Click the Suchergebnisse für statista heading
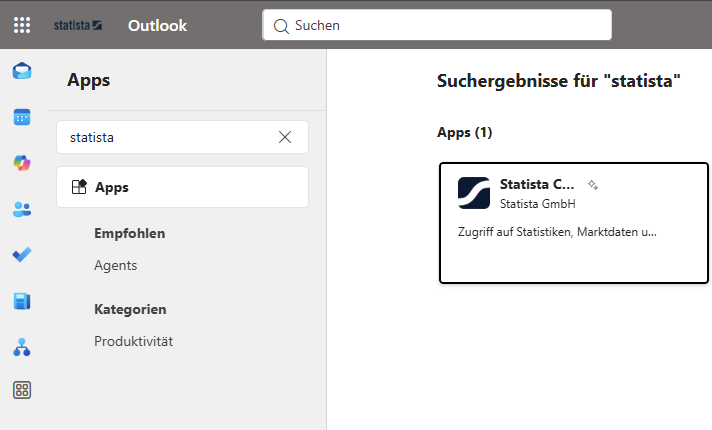The height and width of the screenshot is (430, 712). point(559,81)
